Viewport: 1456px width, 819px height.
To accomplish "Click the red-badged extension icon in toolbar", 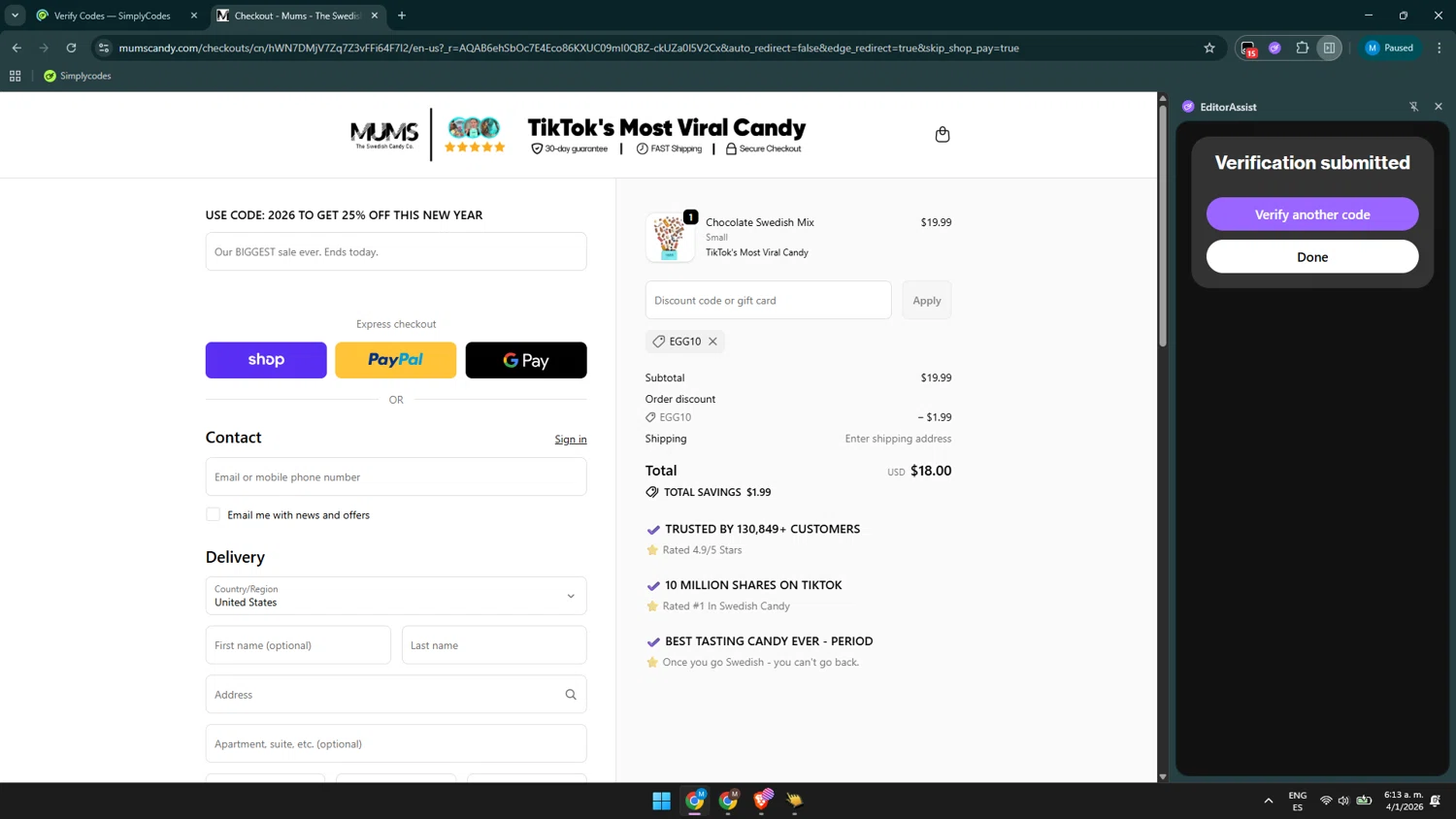I will point(1248,49).
